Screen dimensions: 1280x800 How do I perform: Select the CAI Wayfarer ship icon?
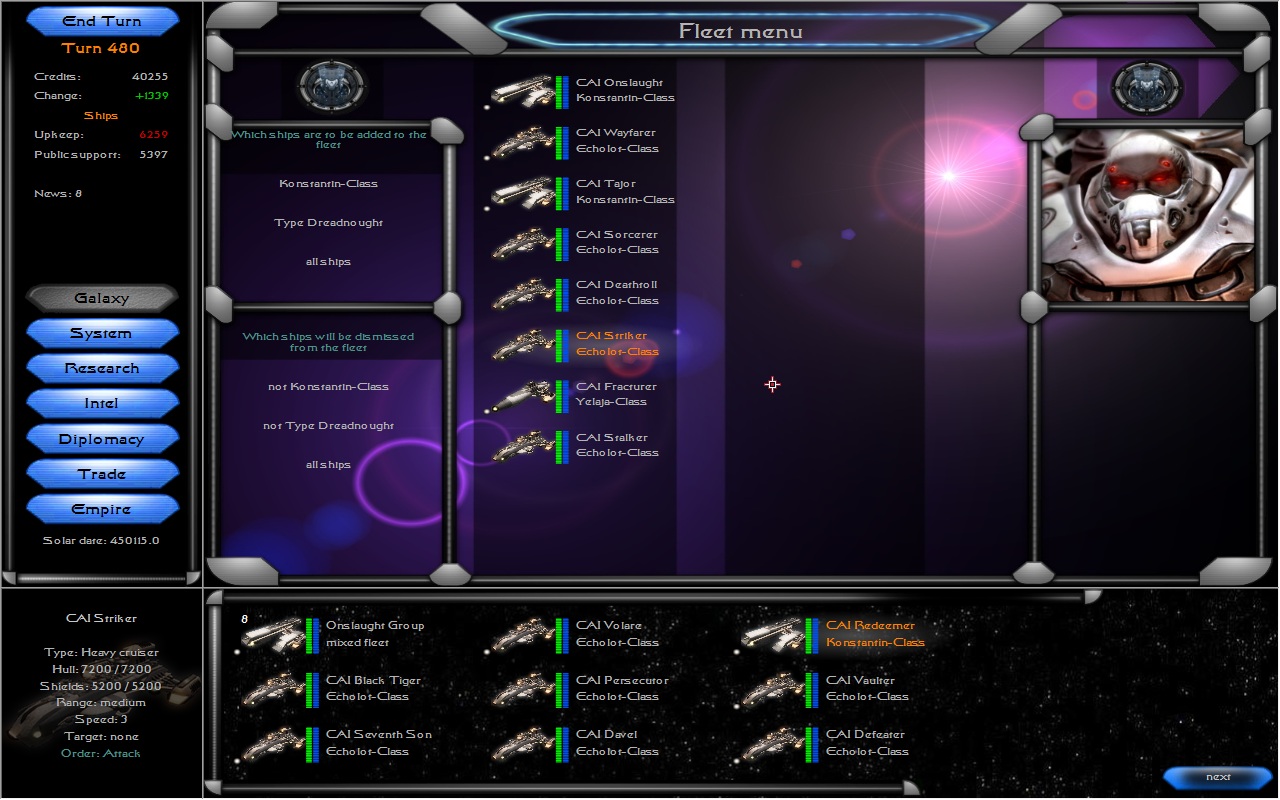pyautogui.click(x=521, y=142)
